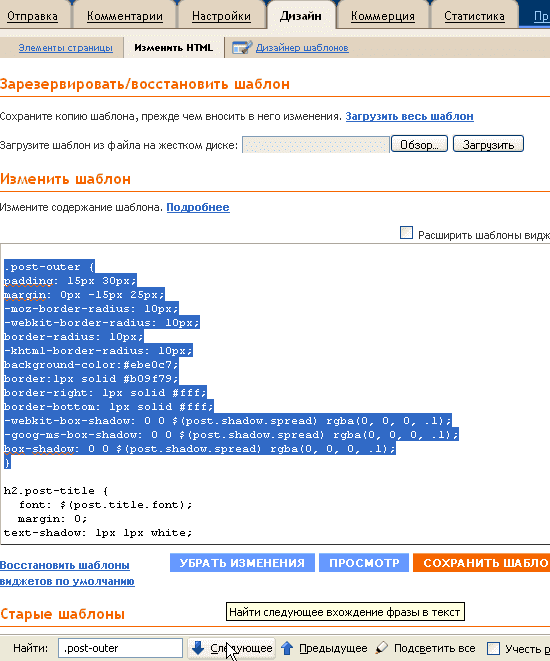Click the text-shadow line in code
The image size is (550, 661).
[98, 533]
